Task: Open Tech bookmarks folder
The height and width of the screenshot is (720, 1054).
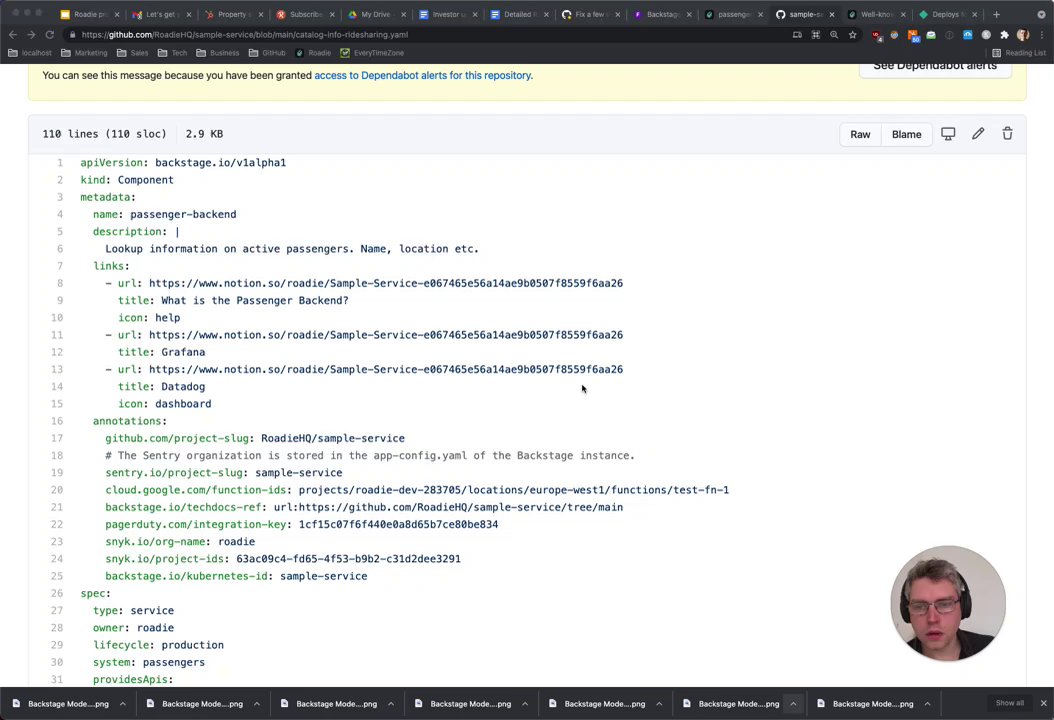Action: tap(173, 53)
